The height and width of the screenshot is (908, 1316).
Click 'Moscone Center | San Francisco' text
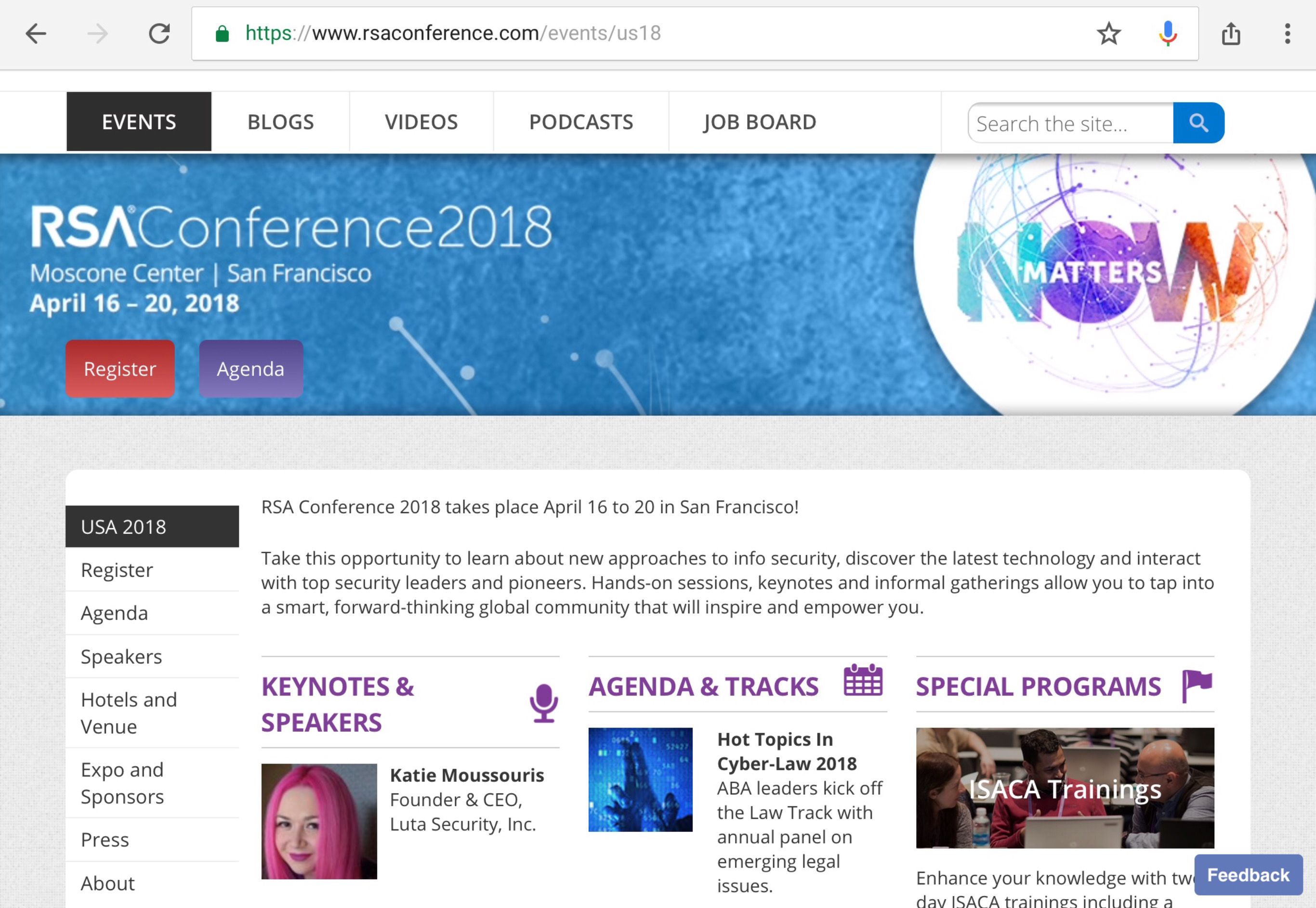point(200,273)
